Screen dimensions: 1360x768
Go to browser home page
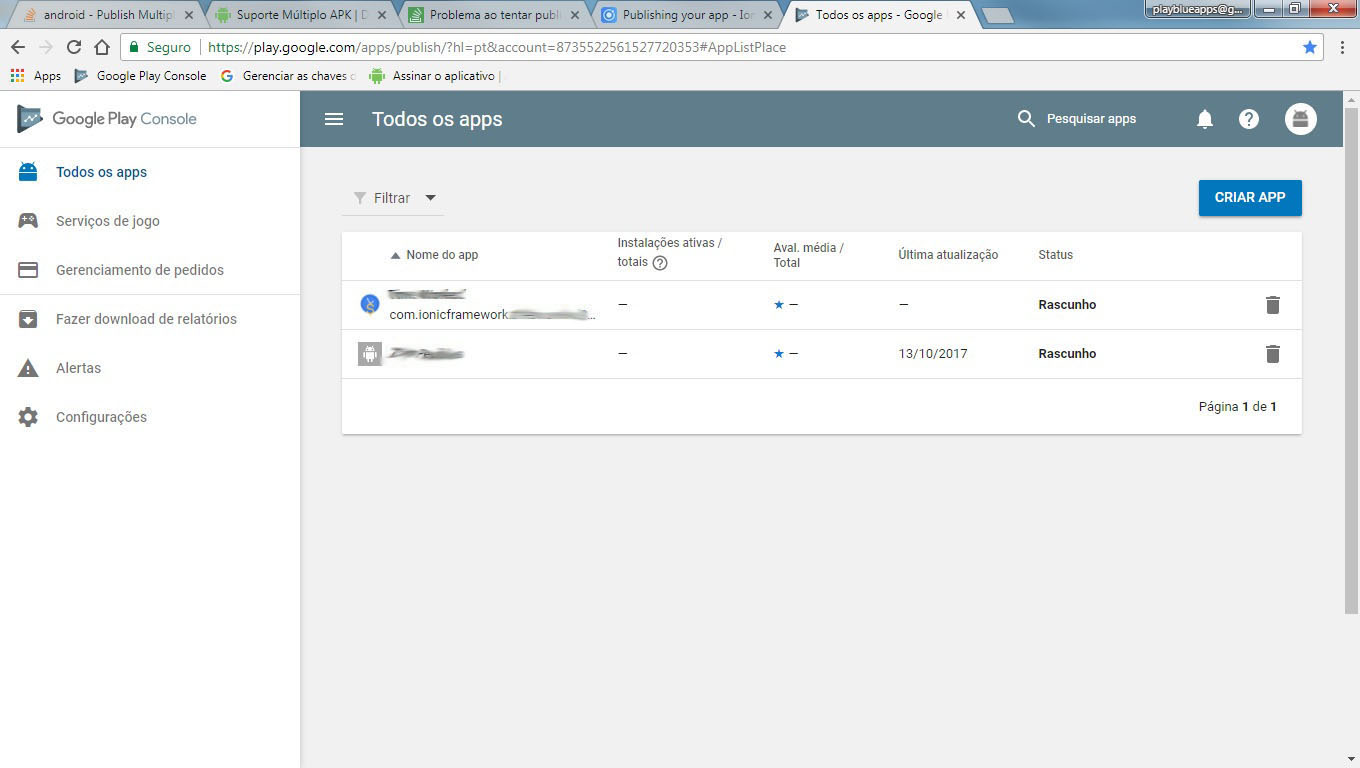coord(102,47)
